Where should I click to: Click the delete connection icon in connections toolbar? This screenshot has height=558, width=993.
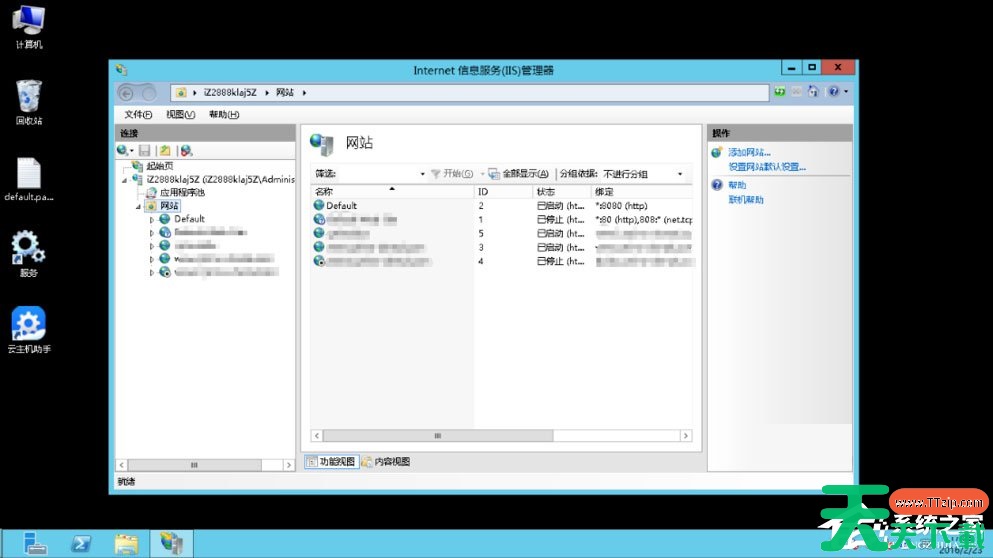pyautogui.click(x=186, y=150)
